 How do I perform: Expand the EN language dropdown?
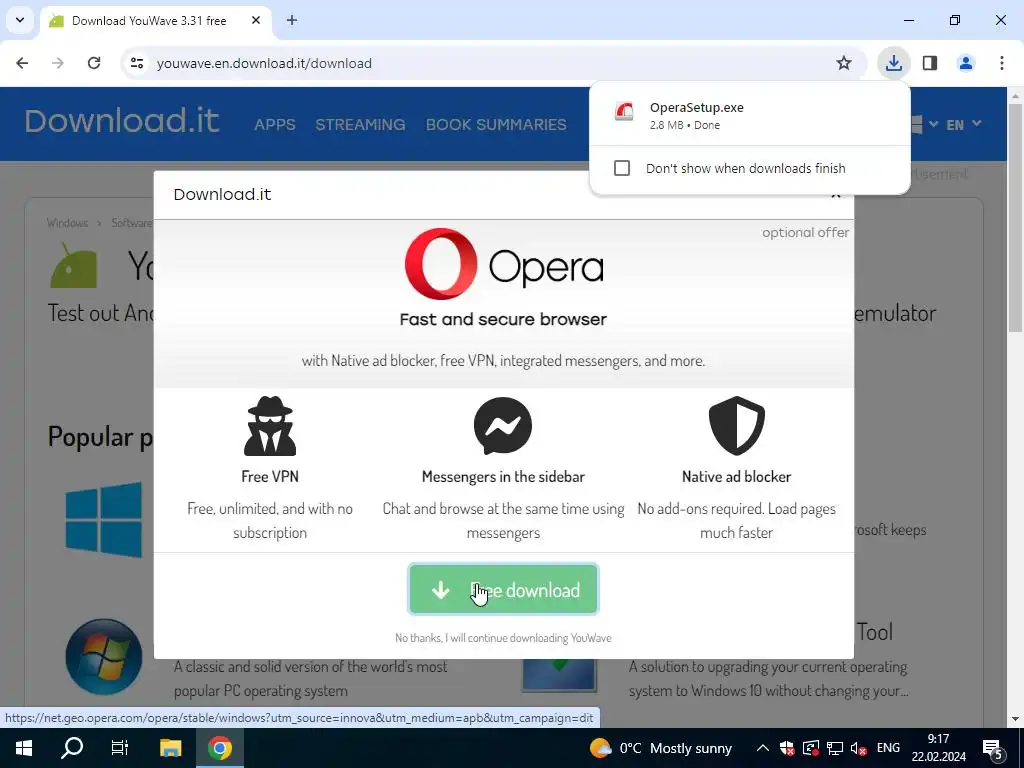(963, 124)
